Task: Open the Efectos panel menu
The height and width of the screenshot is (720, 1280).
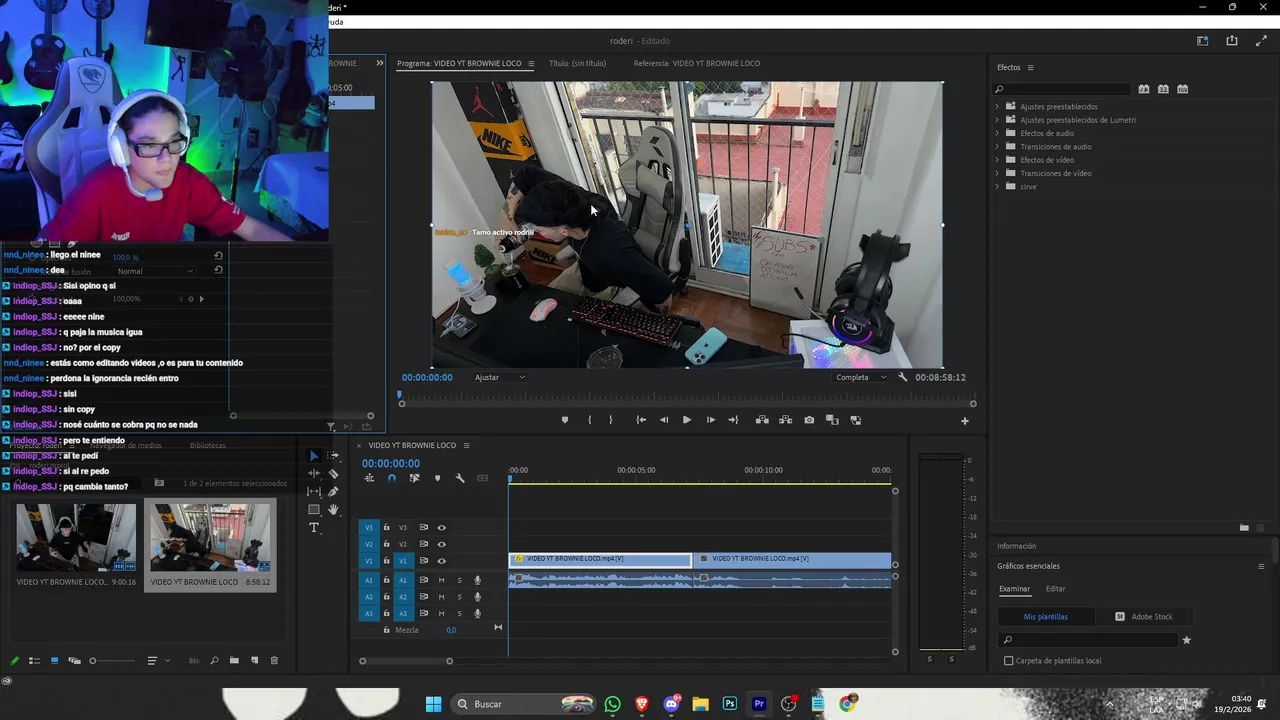Action: pos(1030,67)
